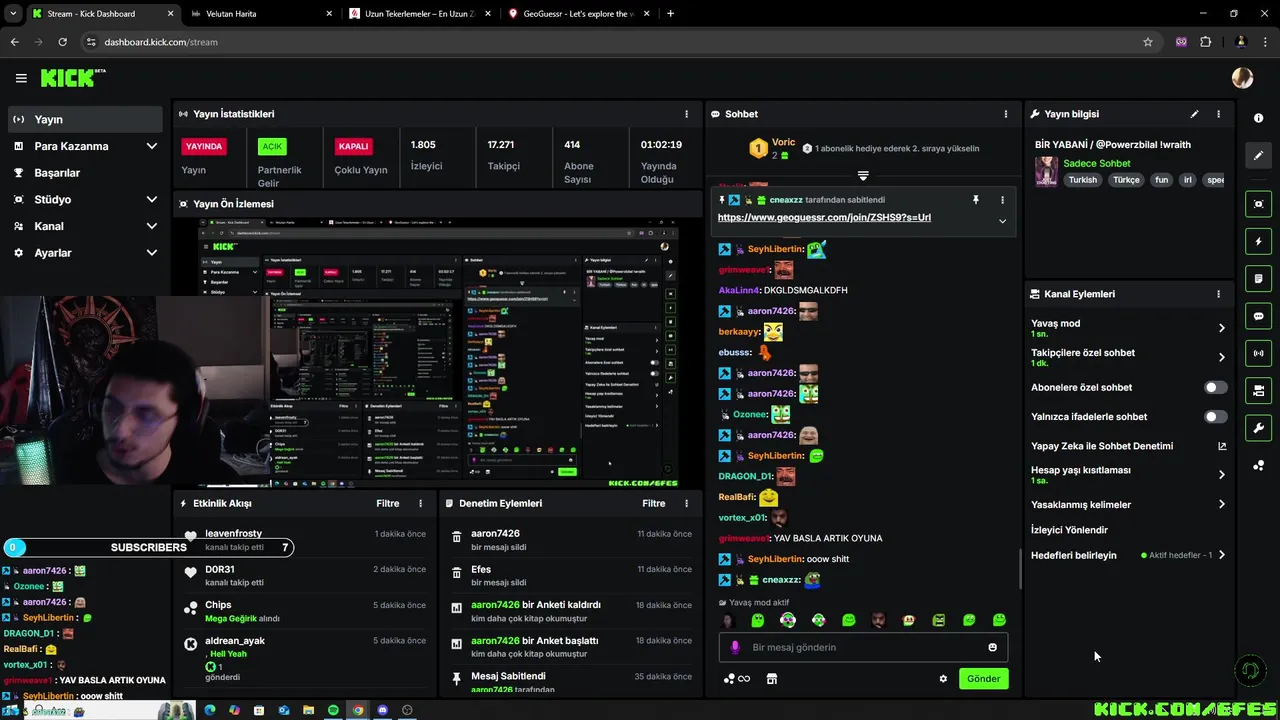Toggle Yalnızca ifadelerle sohbet switch
The height and width of the screenshot is (720, 1280).
point(1215,416)
